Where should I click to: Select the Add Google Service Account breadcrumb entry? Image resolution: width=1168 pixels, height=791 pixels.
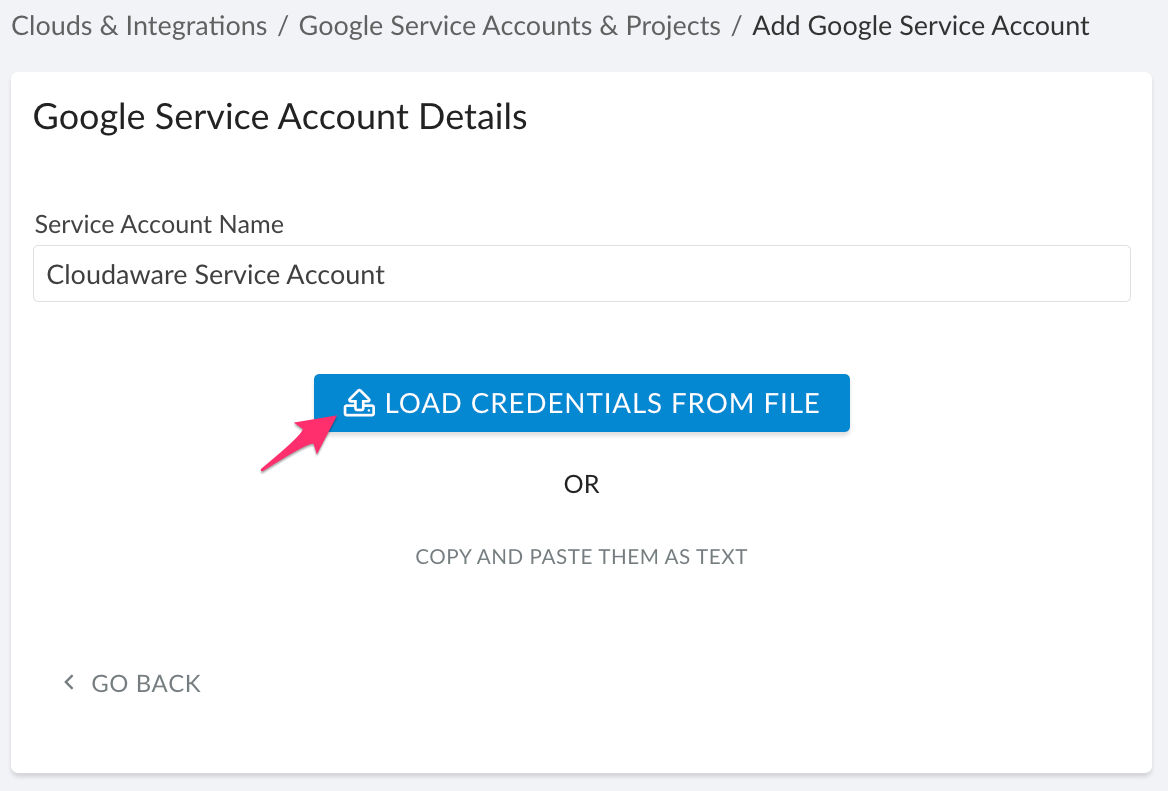coord(920,25)
